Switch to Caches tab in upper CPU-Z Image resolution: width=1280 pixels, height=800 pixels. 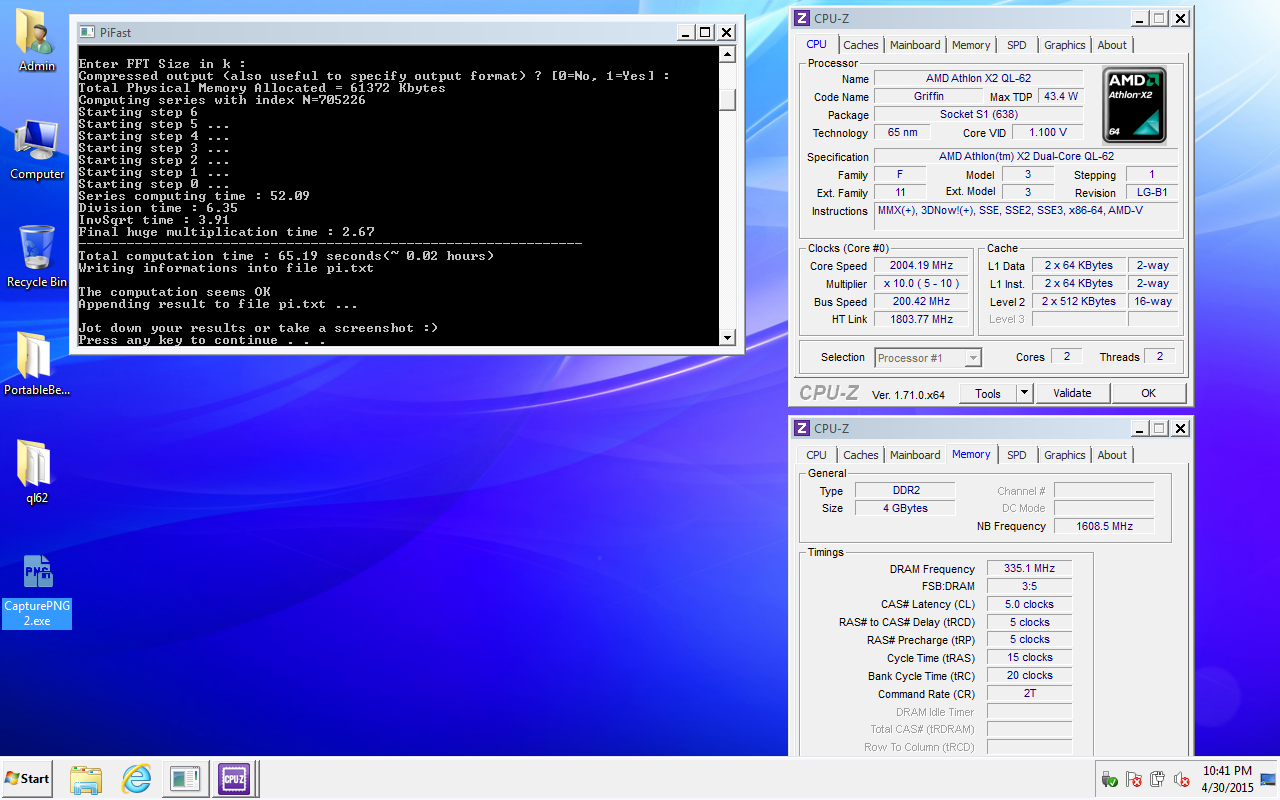point(861,45)
